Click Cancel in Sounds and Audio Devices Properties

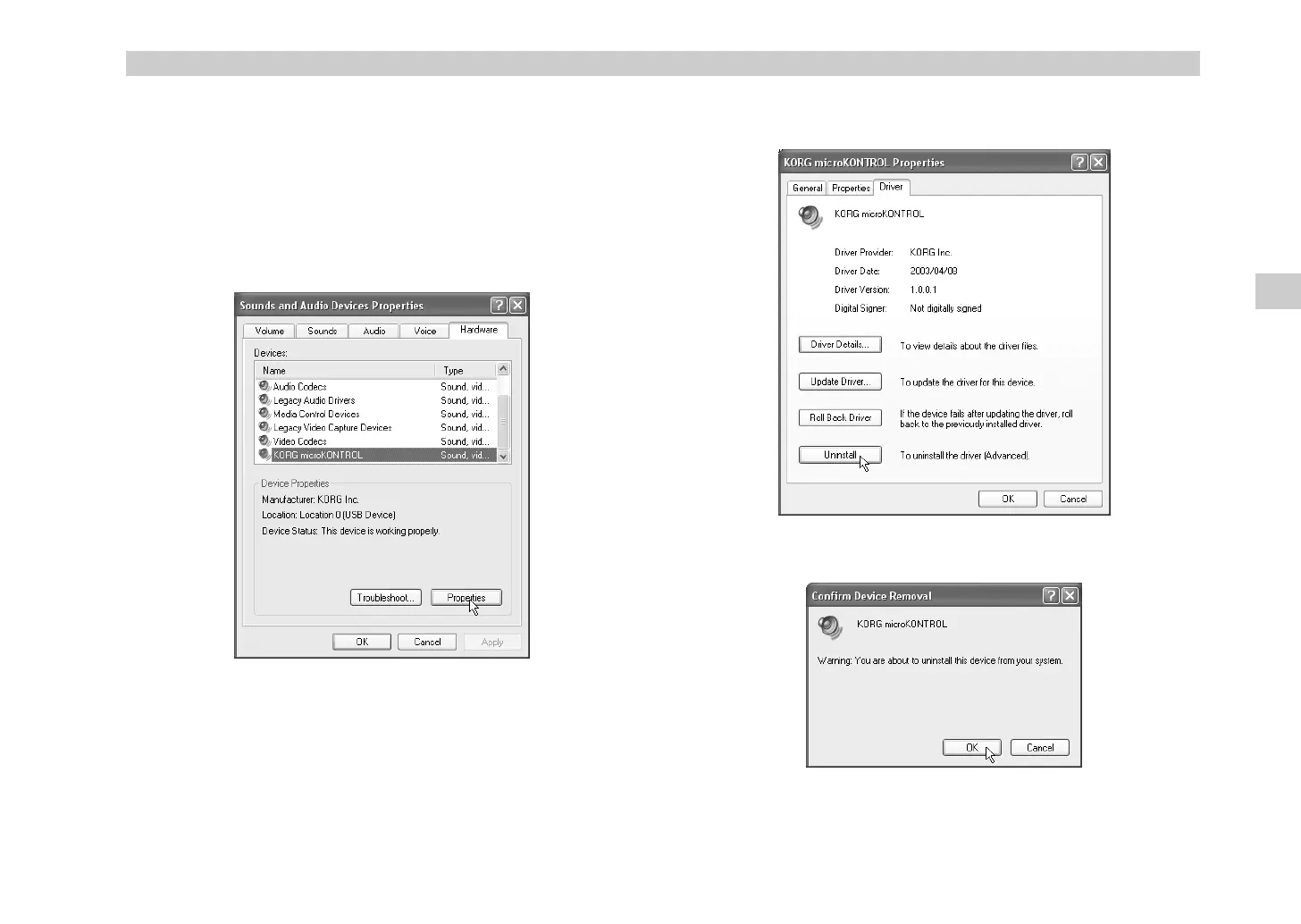pyautogui.click(x=427, y=642)
